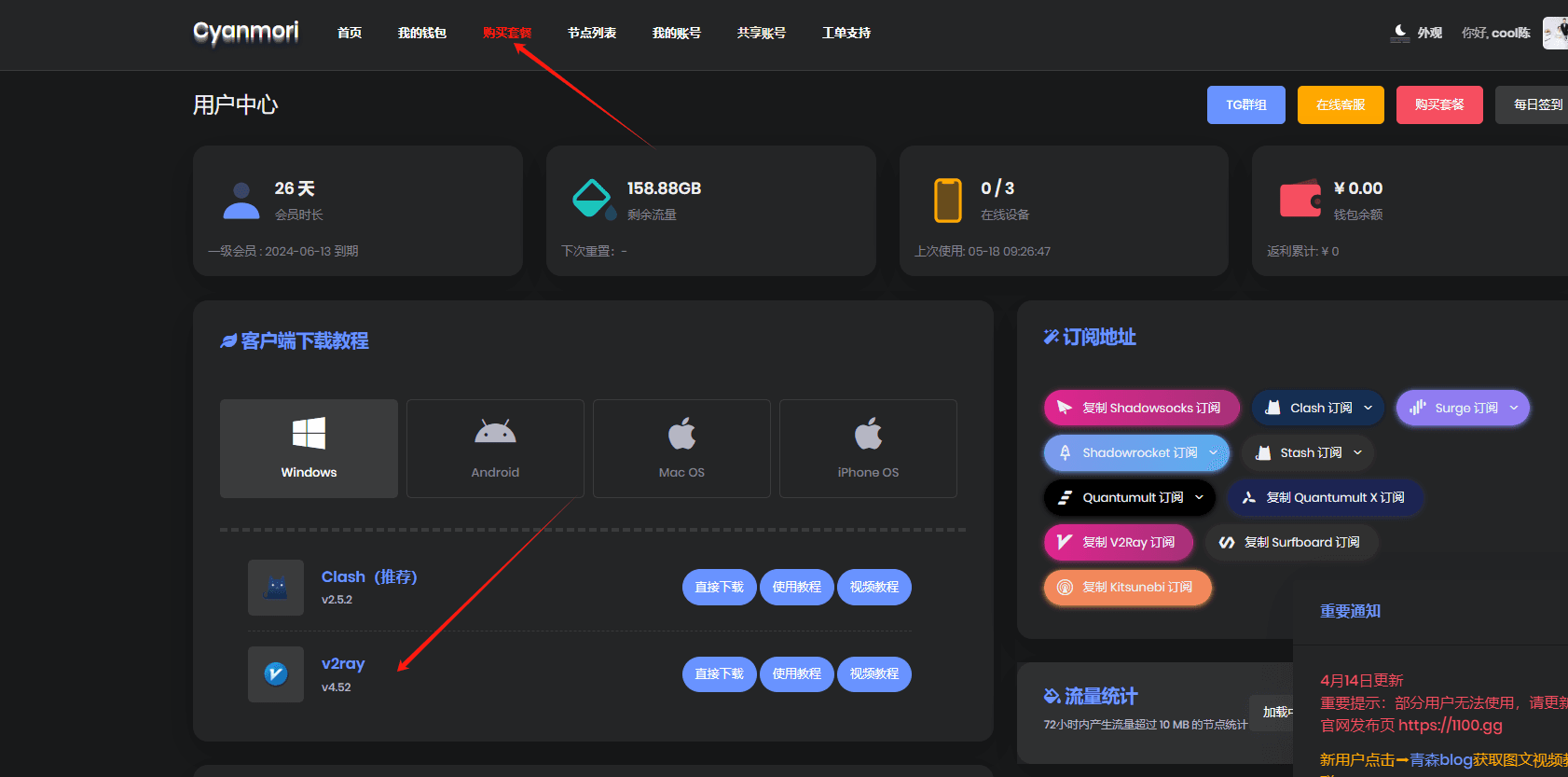This screenshot has width=1568, height=777.
Task: Click the v2ray app icon
Action: (x=276, y=673)
